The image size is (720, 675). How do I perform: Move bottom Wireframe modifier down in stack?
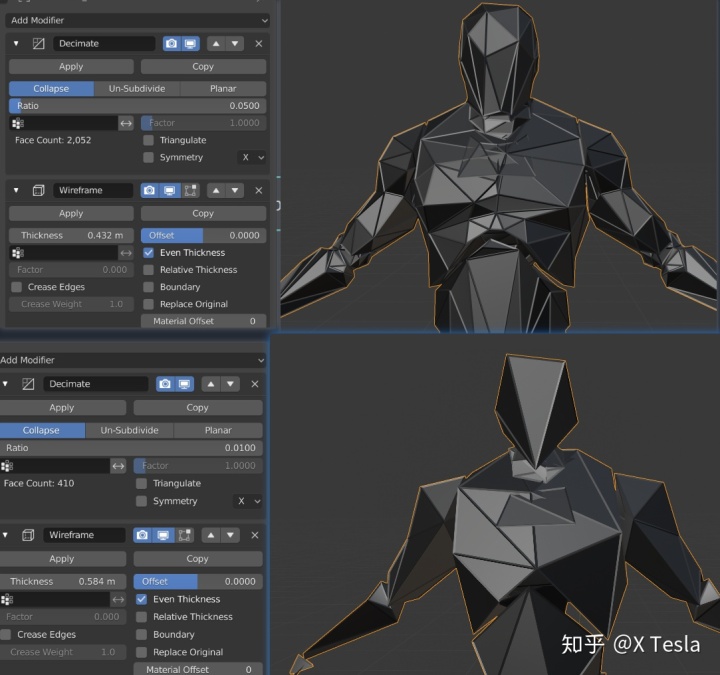[x=230, y=535]
